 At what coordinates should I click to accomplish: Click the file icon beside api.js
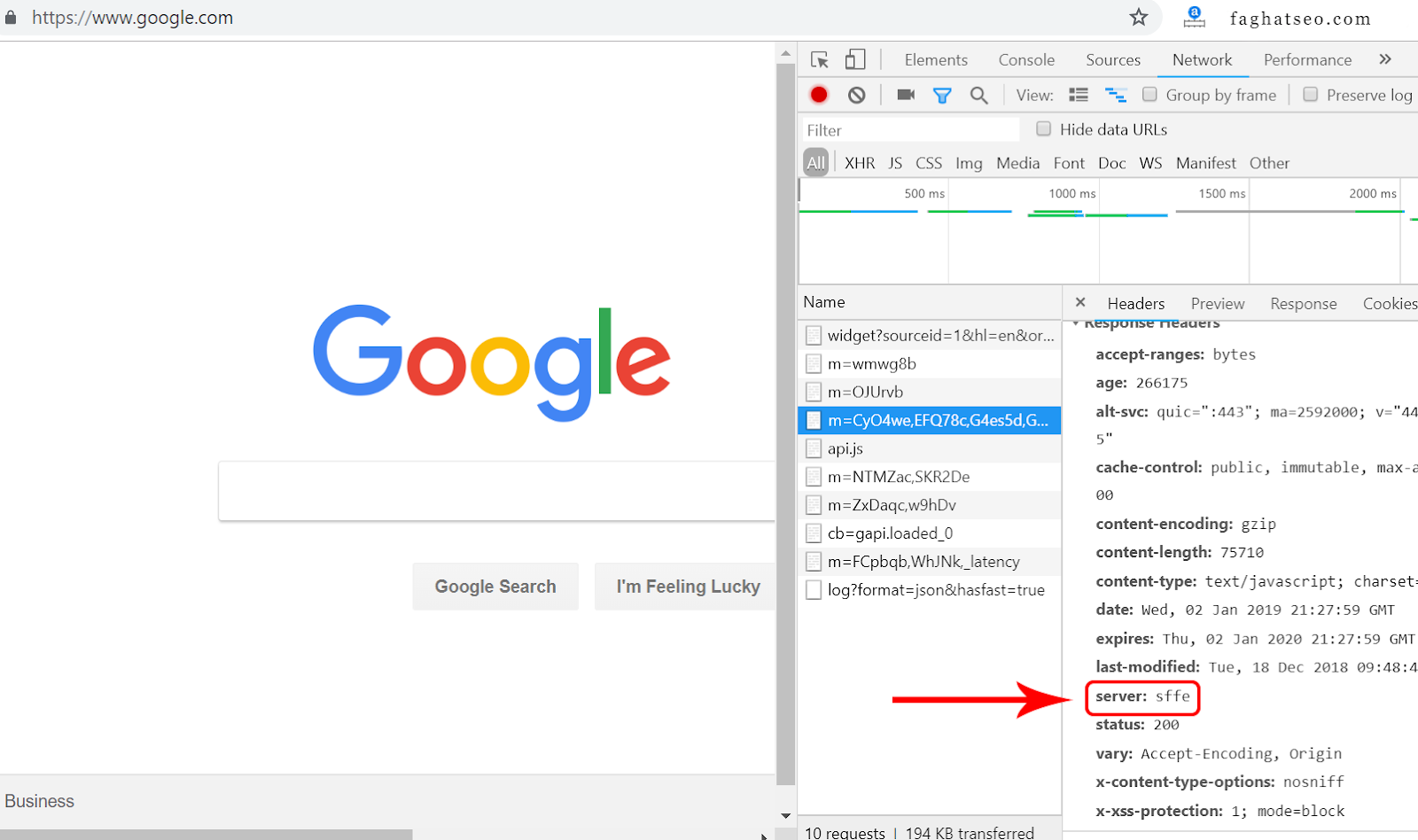(814, 448)
